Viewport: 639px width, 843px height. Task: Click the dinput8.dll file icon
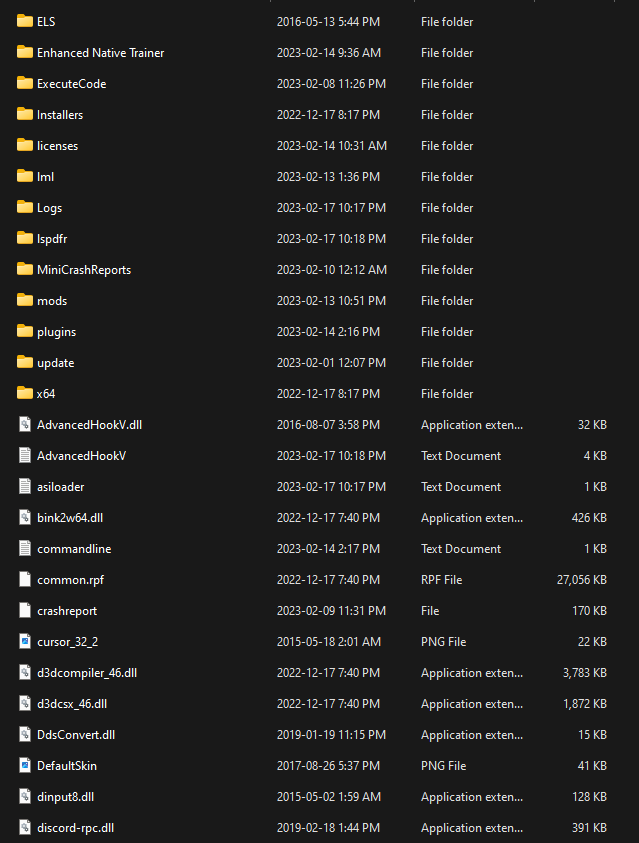click(x=25, y=796)
